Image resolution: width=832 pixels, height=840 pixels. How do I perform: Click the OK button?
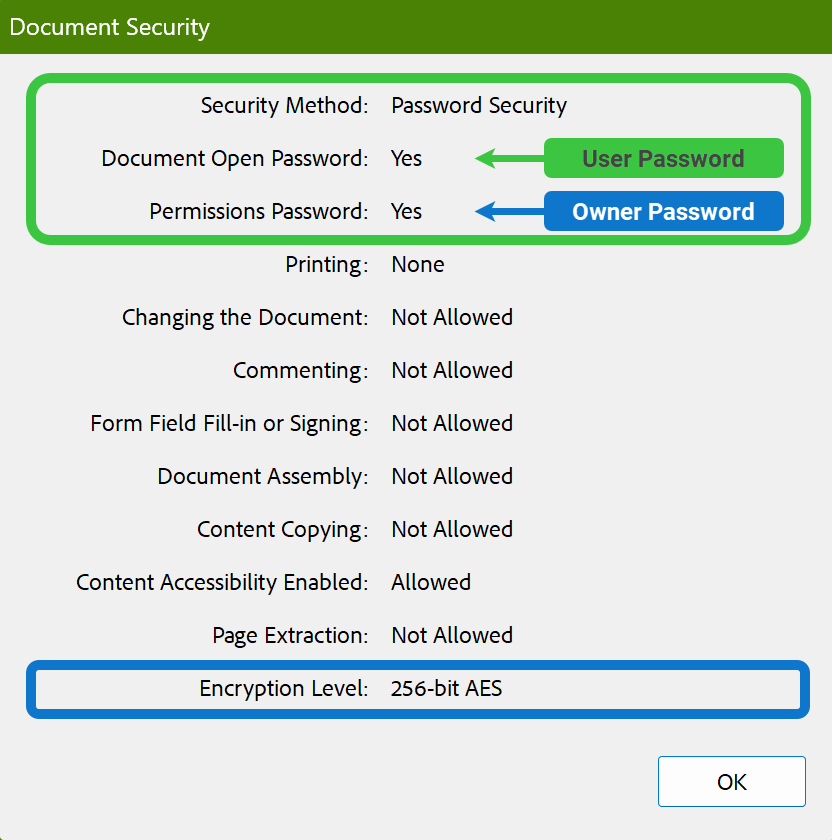click(731, 781)
